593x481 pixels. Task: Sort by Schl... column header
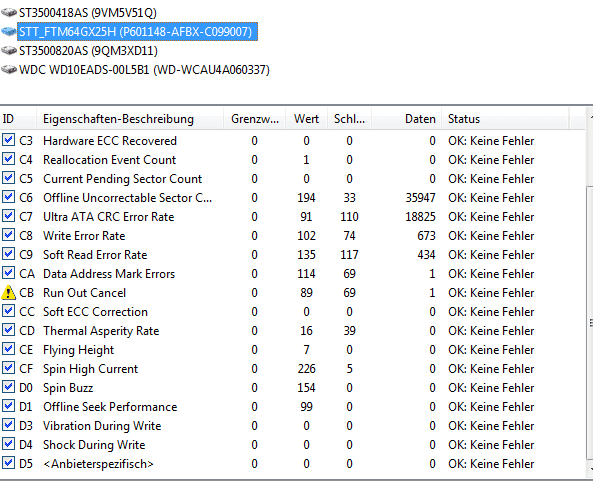[x=349, y=119]
